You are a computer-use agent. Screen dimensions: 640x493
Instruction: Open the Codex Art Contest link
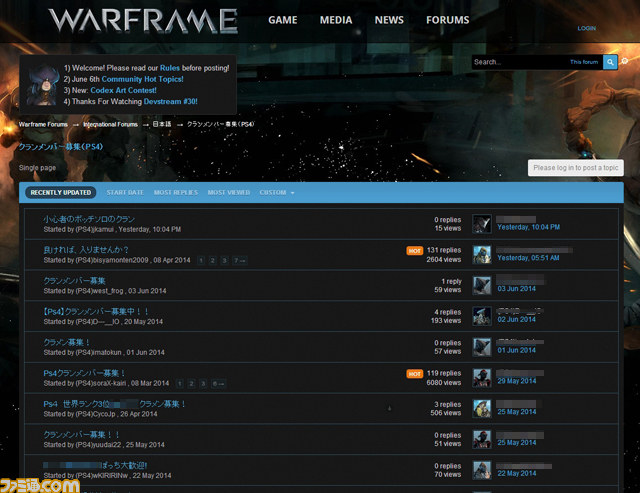pyautogui.click(x=123, y=90)
